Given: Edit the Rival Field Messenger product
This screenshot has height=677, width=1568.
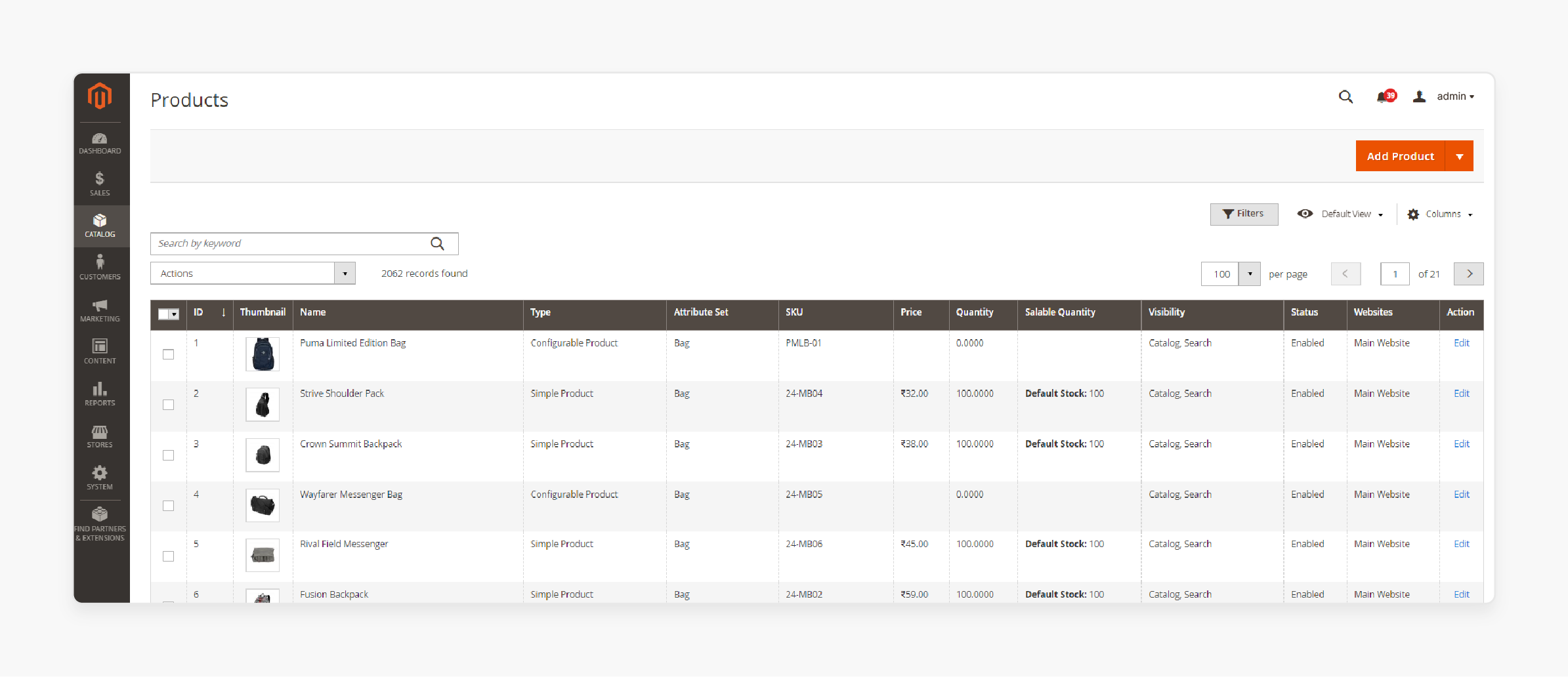Looking at the screenshot, I should tap(1461, 544).
